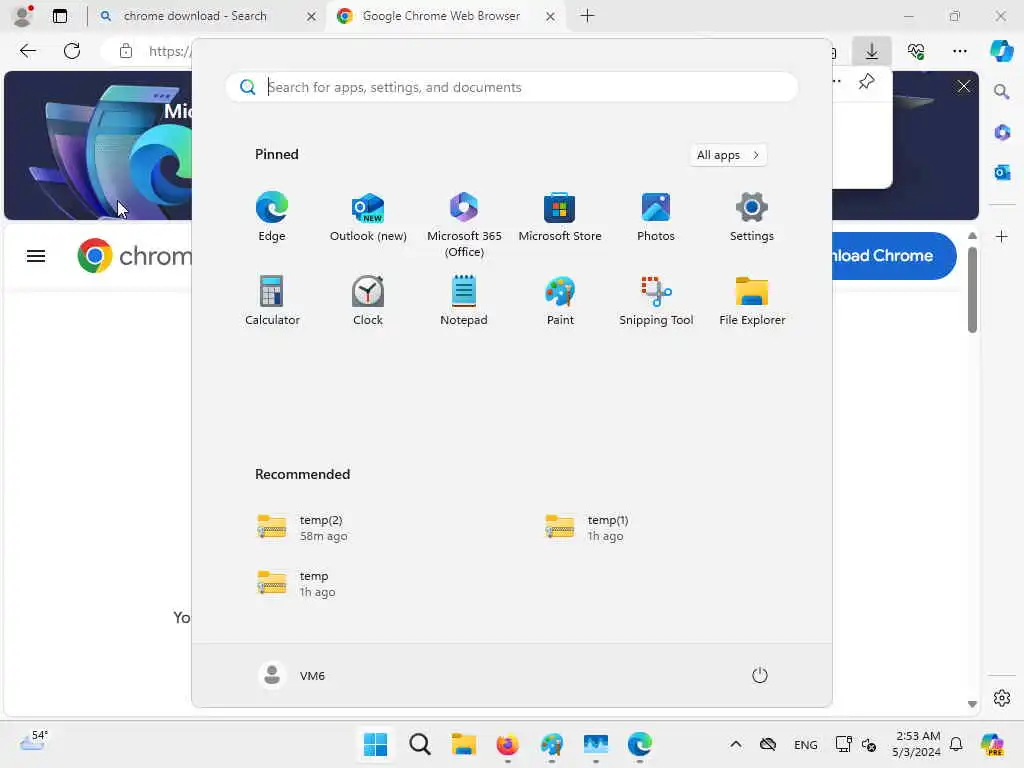This screenshot has width=1024, height=768.
Task: Open recommended file temp from 1h ago
Action: 297,584
